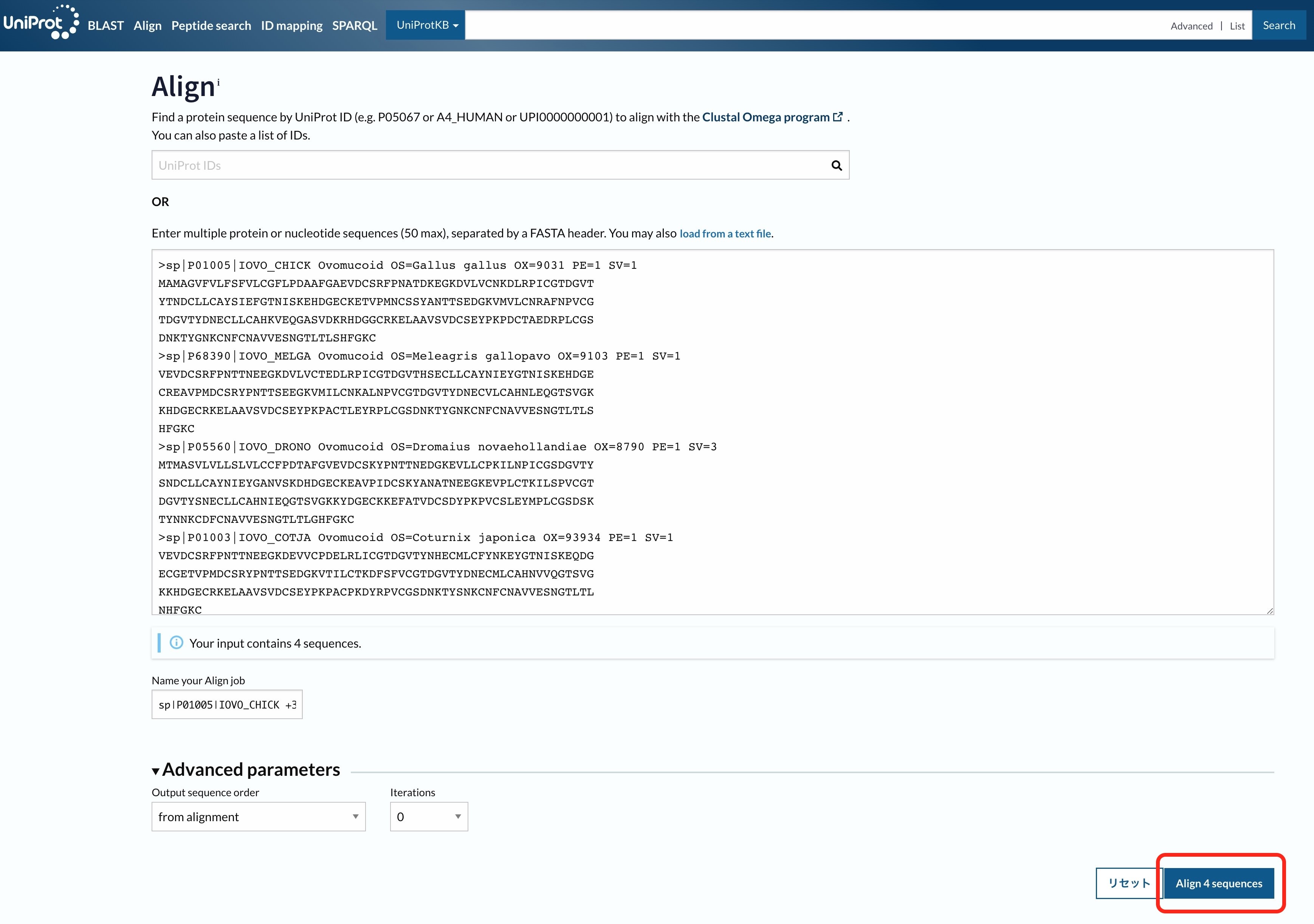Screen dimensions: 1314x924
Task: Click the header Search button
Action: [1278, 26]
